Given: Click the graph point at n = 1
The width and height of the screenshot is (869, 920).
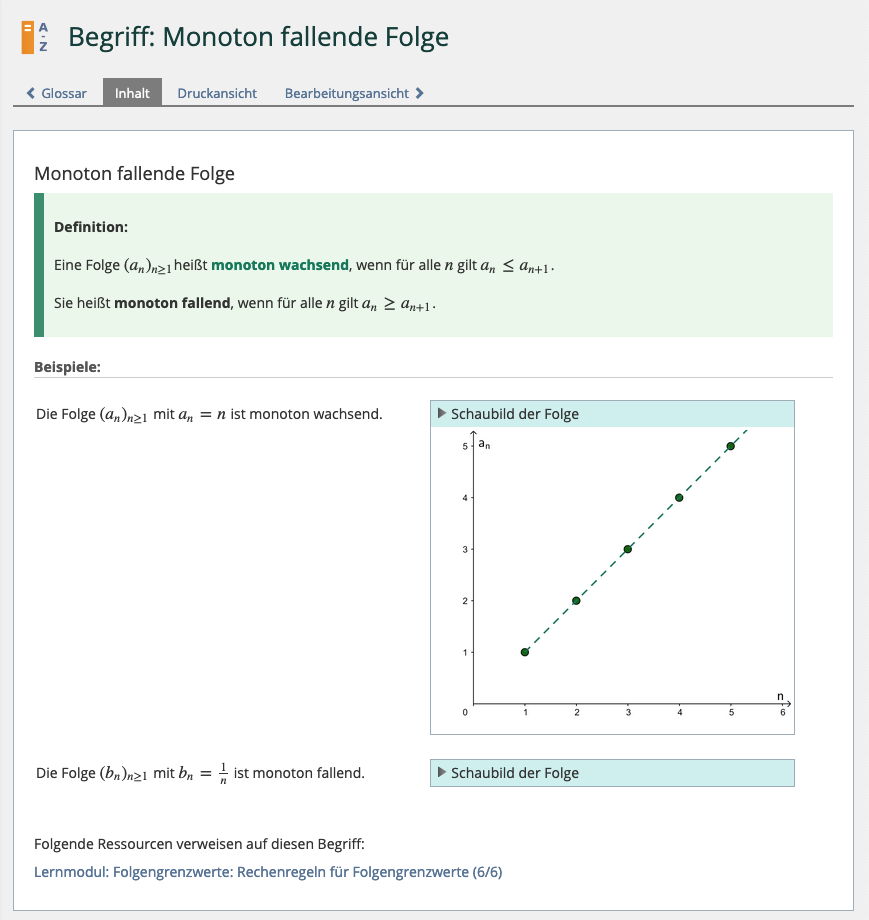Looking at the screenshot, I should [525, 652].
